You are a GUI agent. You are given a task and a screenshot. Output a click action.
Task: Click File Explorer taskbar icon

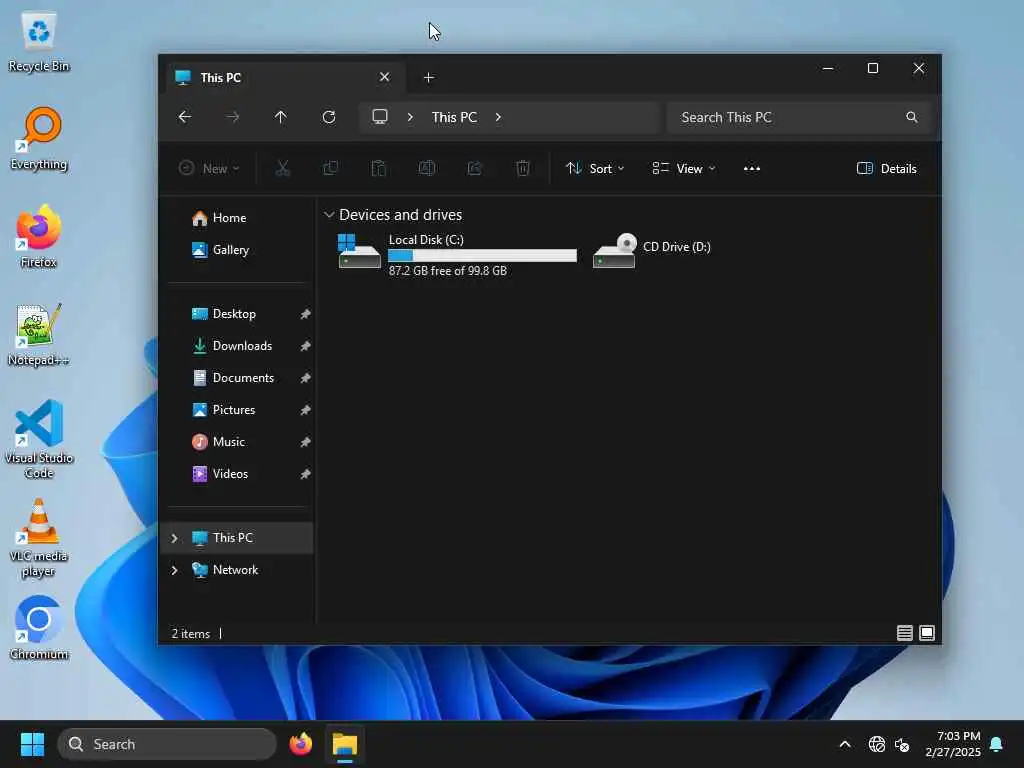345,744
